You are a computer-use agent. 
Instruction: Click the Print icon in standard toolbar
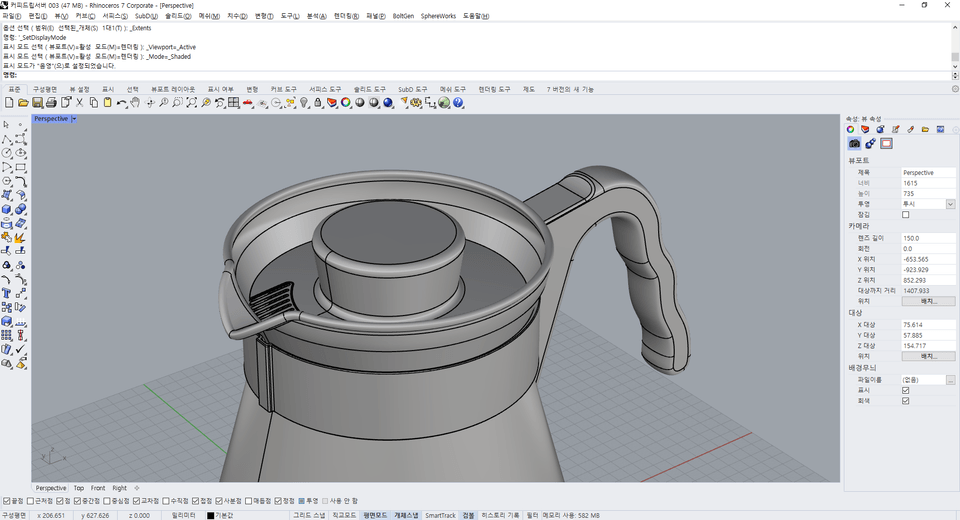(x=51, y=103)
